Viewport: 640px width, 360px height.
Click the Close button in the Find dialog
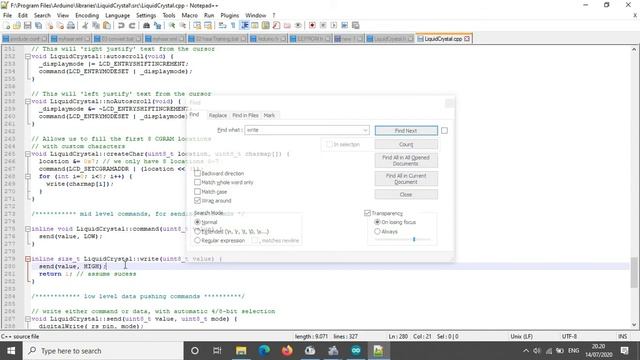pyautogui.click(x=406, y=194)
